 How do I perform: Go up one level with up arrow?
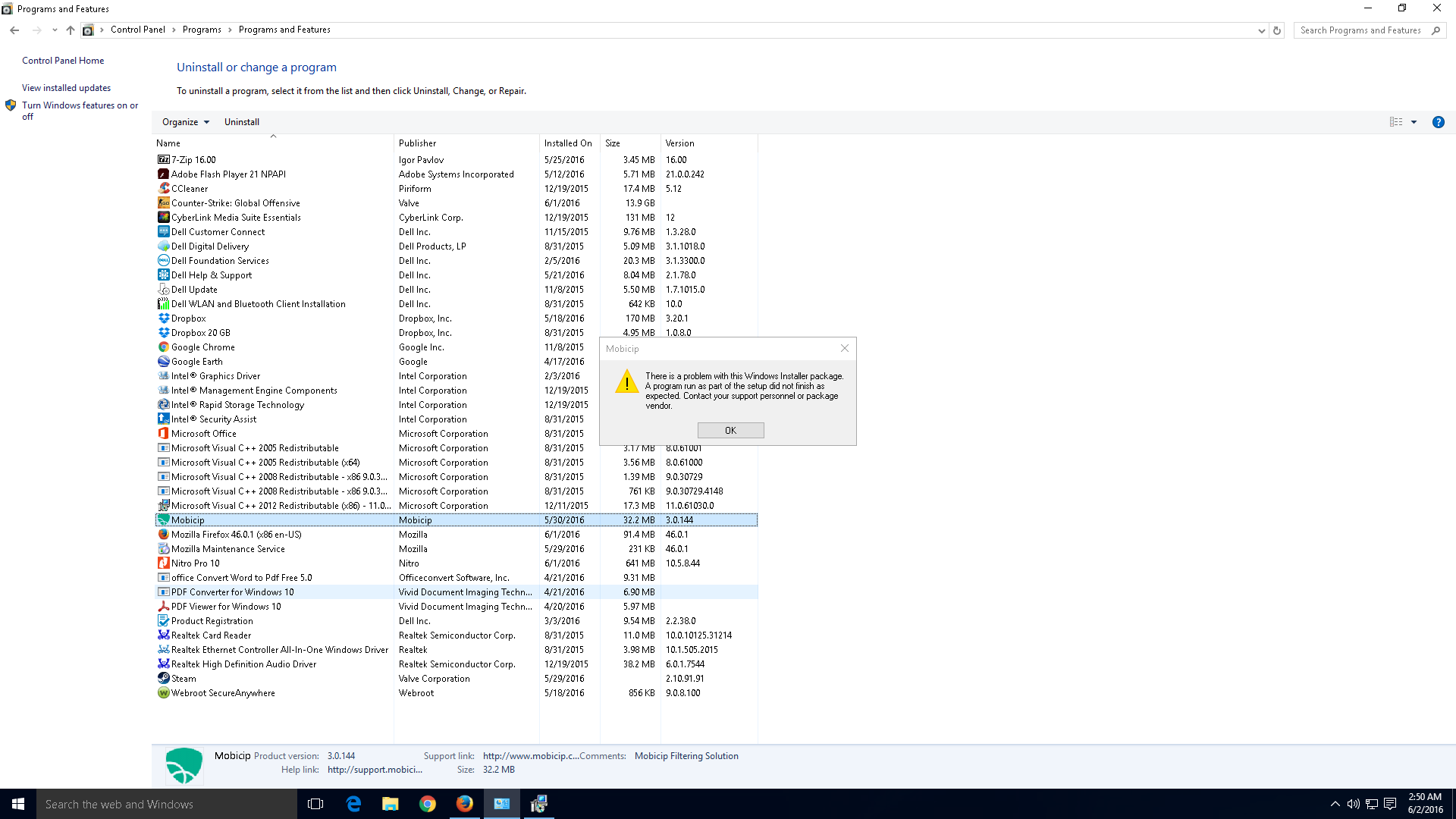pyautogui.click(x=71, y=30)
